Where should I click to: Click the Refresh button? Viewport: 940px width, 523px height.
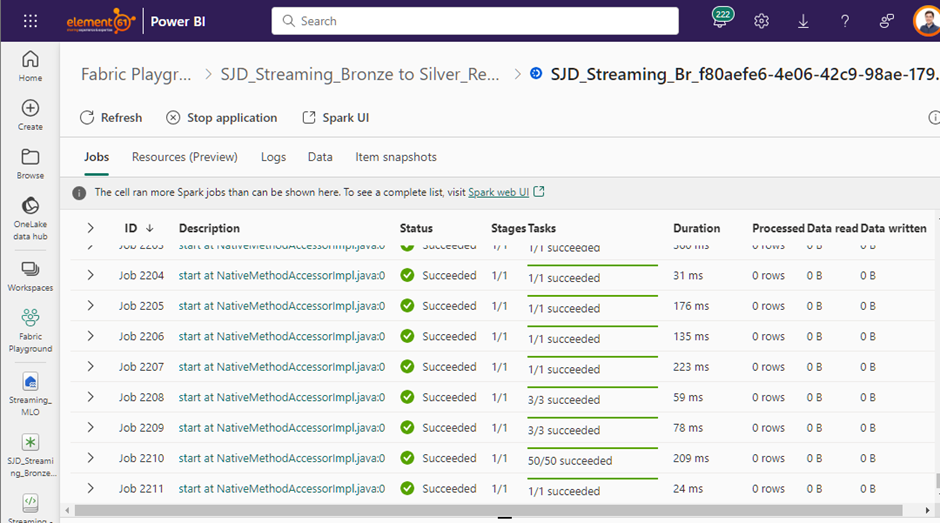tap(111, 118)
